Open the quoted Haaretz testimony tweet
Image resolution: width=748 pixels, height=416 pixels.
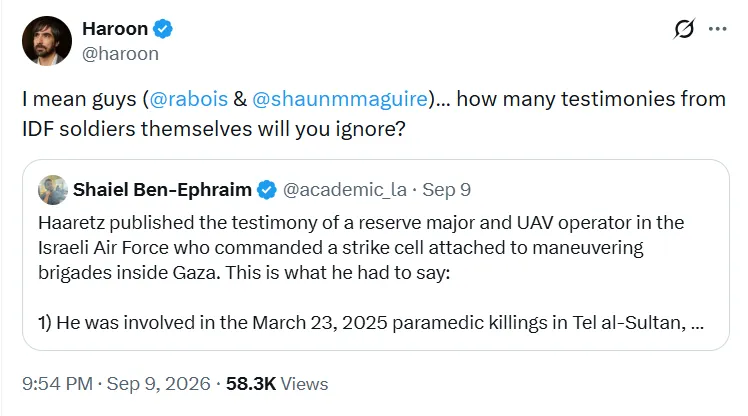(376, 255)
